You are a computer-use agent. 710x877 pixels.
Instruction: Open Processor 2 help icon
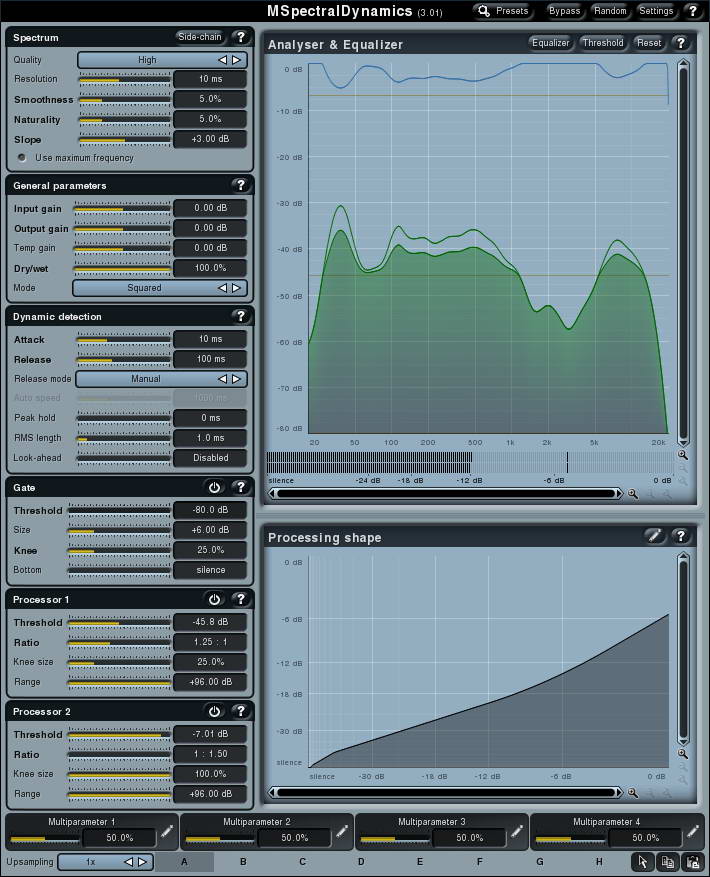241,711
